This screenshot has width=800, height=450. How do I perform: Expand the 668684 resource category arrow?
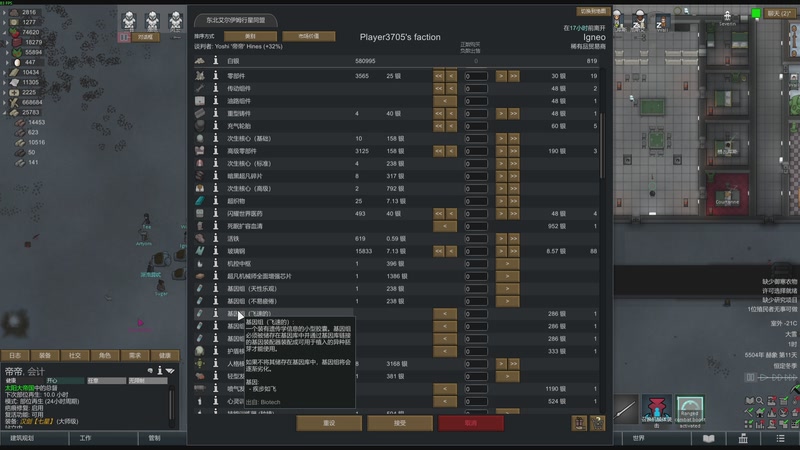coord(4,103)
